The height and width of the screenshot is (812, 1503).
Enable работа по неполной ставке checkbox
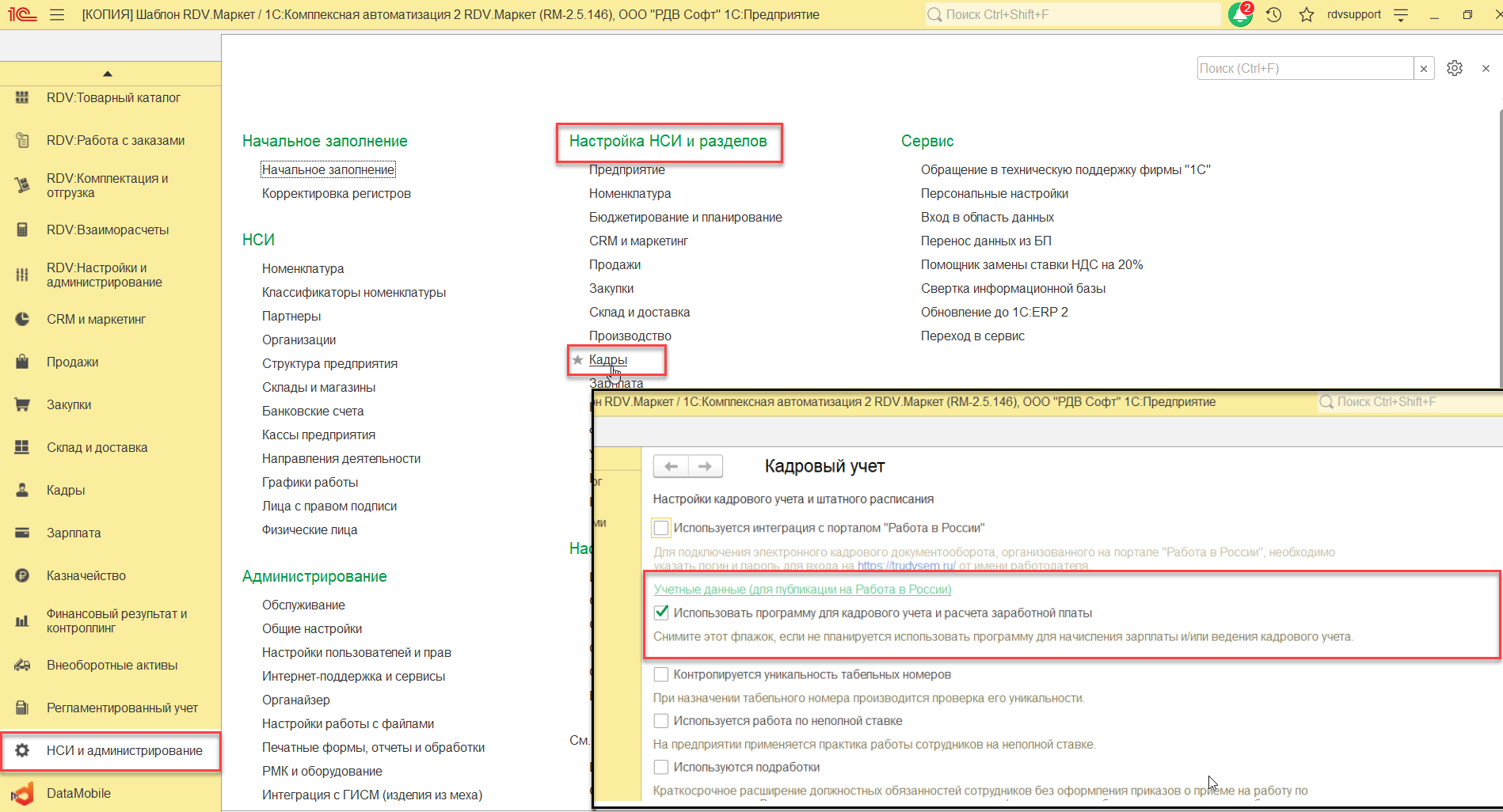(x=661, y=720)
